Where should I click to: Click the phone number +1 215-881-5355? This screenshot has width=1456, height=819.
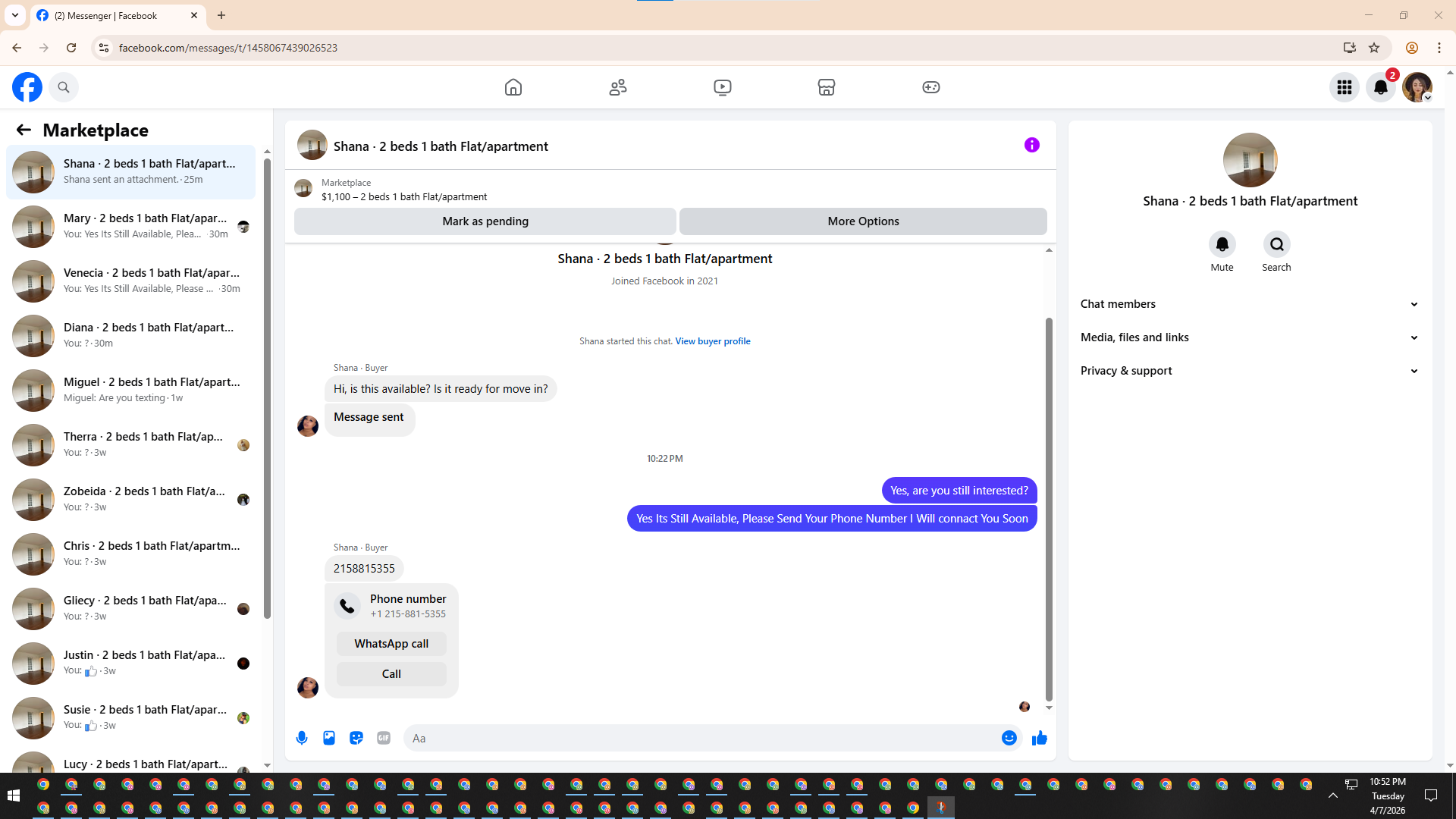coord(408,614)
